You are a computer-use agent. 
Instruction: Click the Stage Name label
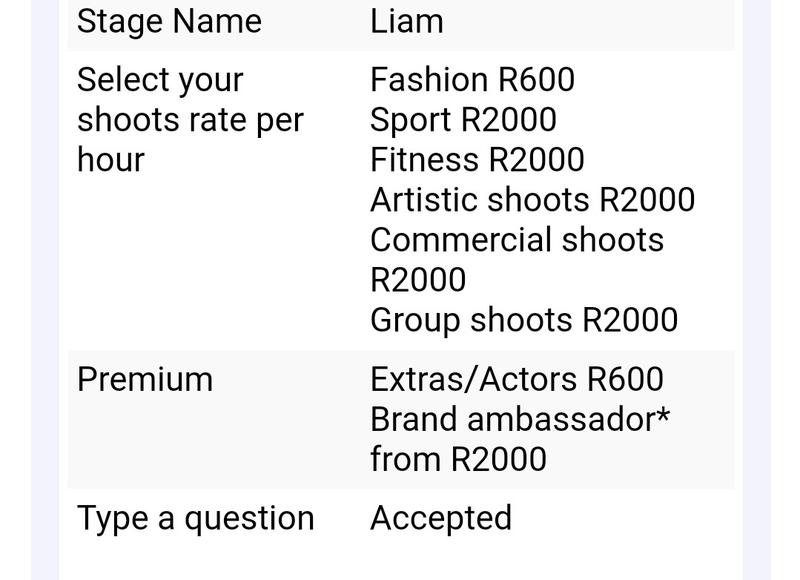tap(169, 21)
